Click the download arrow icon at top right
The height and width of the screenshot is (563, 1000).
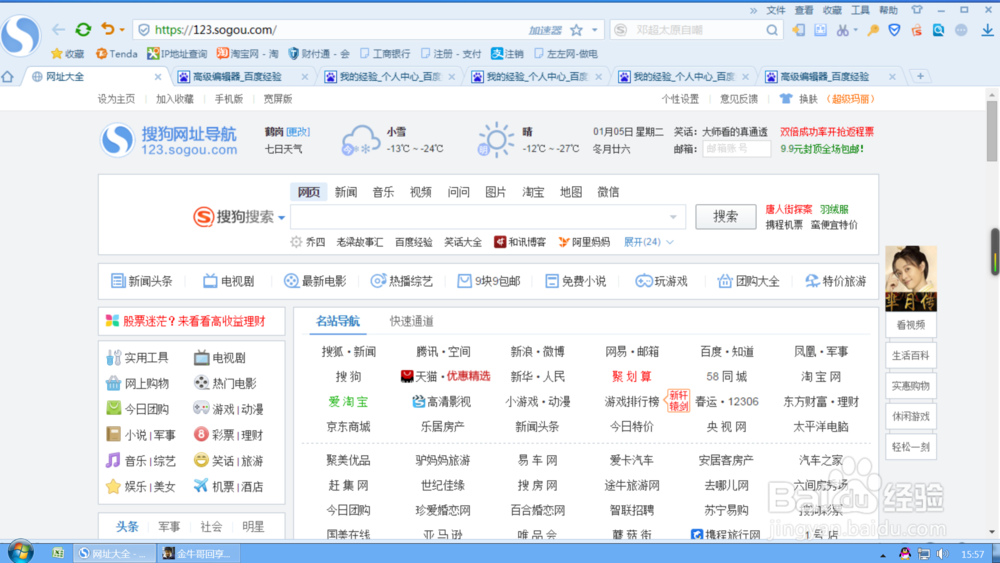coord(987,29)
